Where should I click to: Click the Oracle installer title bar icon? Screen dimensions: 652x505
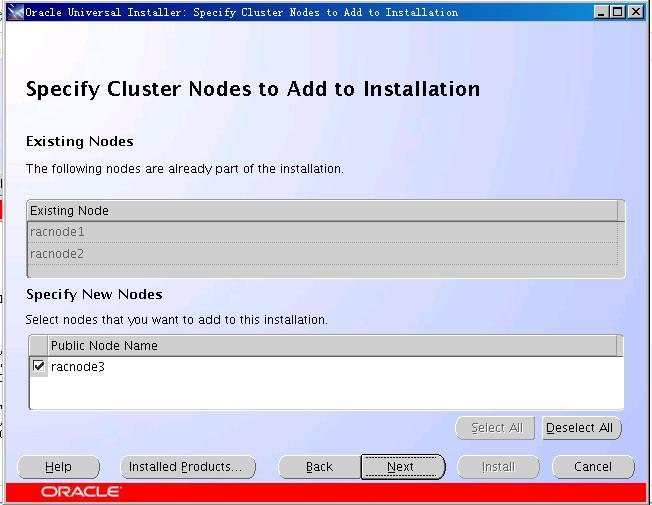click(15, 12)
